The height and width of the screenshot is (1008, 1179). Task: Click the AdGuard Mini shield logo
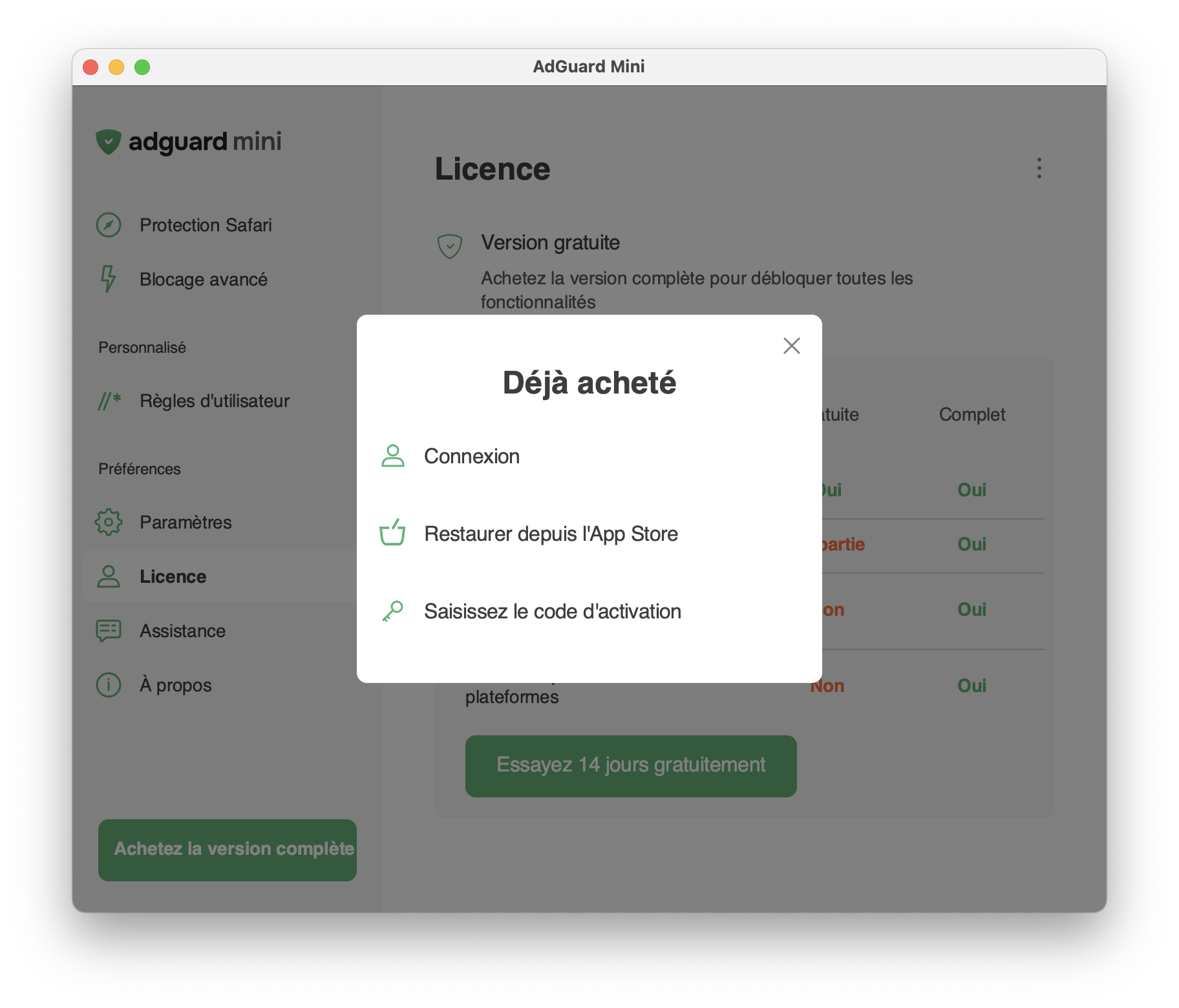(x=109, y=142)
